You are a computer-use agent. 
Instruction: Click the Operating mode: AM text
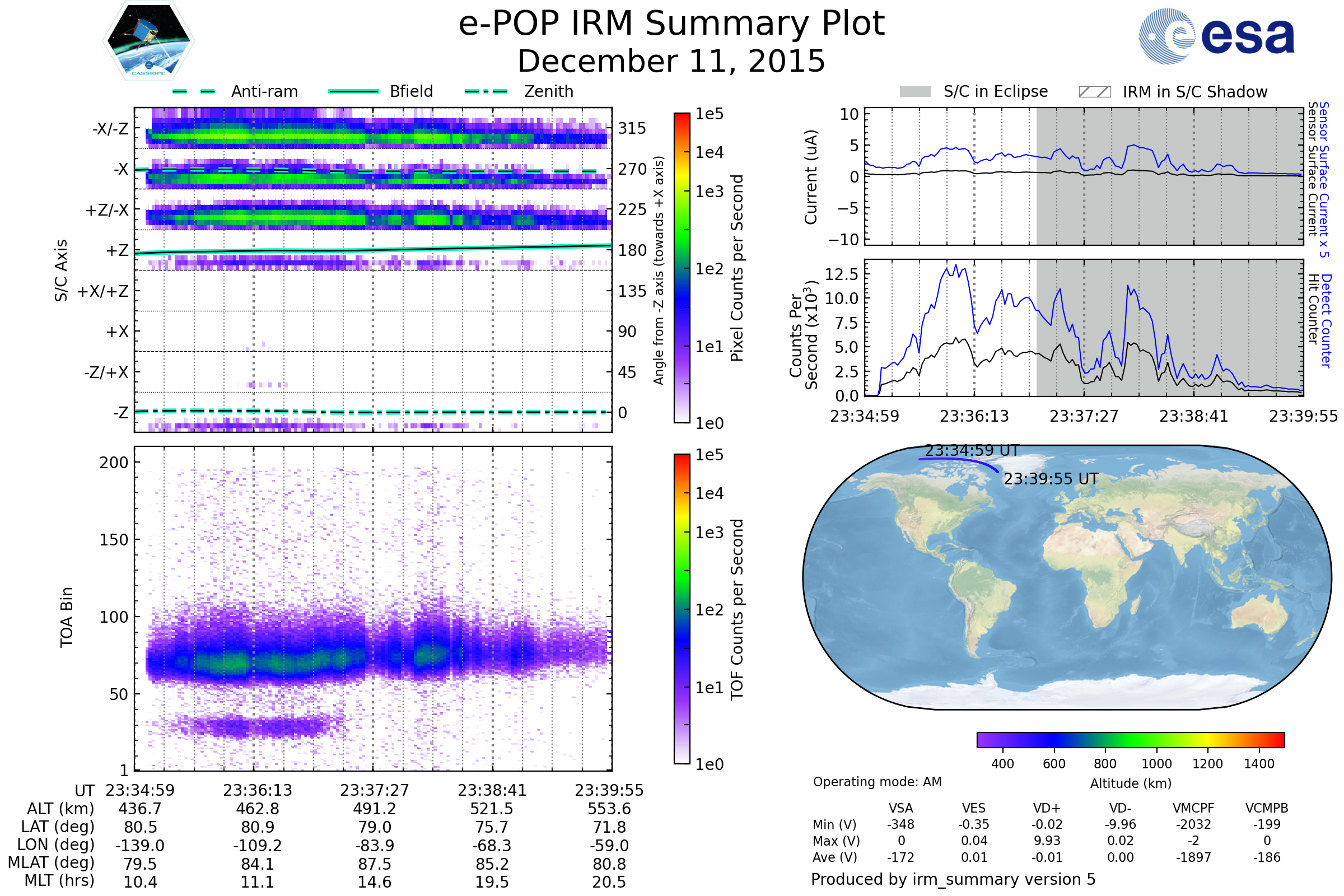click(x=877, y=782)
